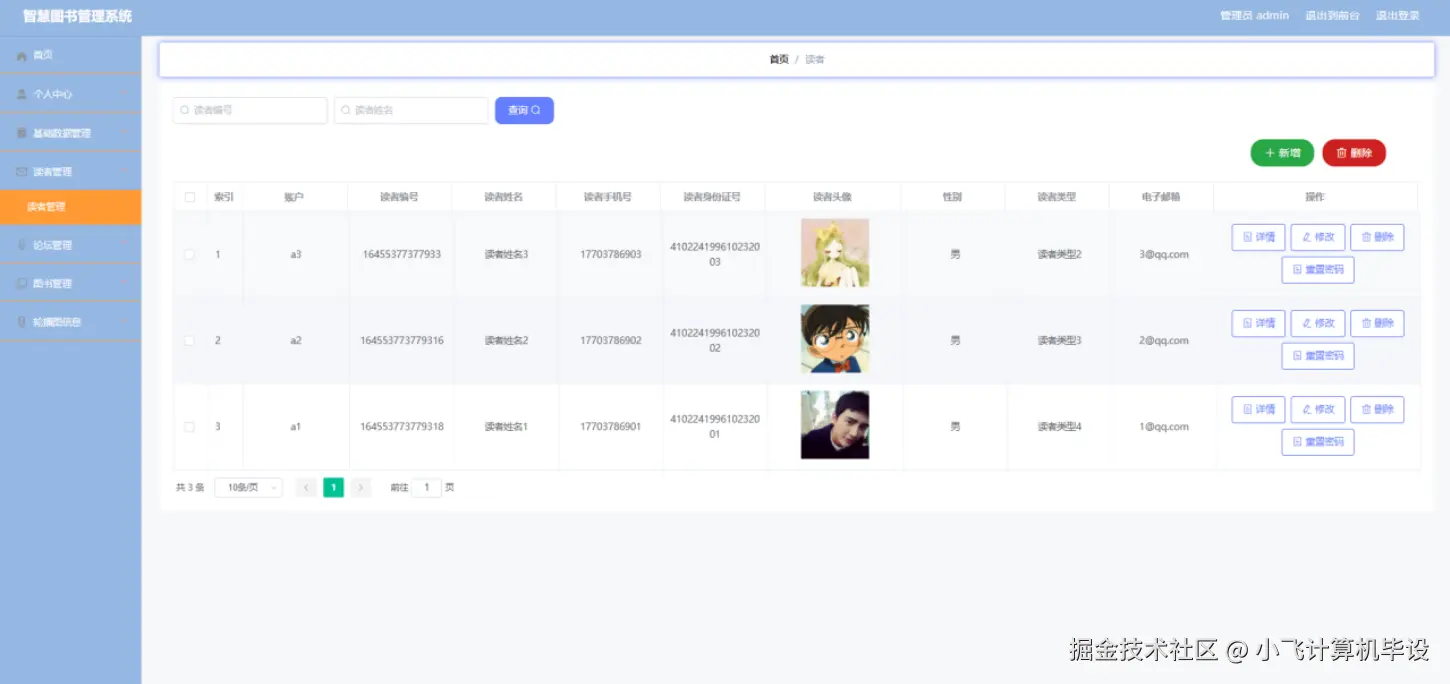Open the 10条/页 page size dropdown
The image size is (1450, 684).
click(248, 487)
